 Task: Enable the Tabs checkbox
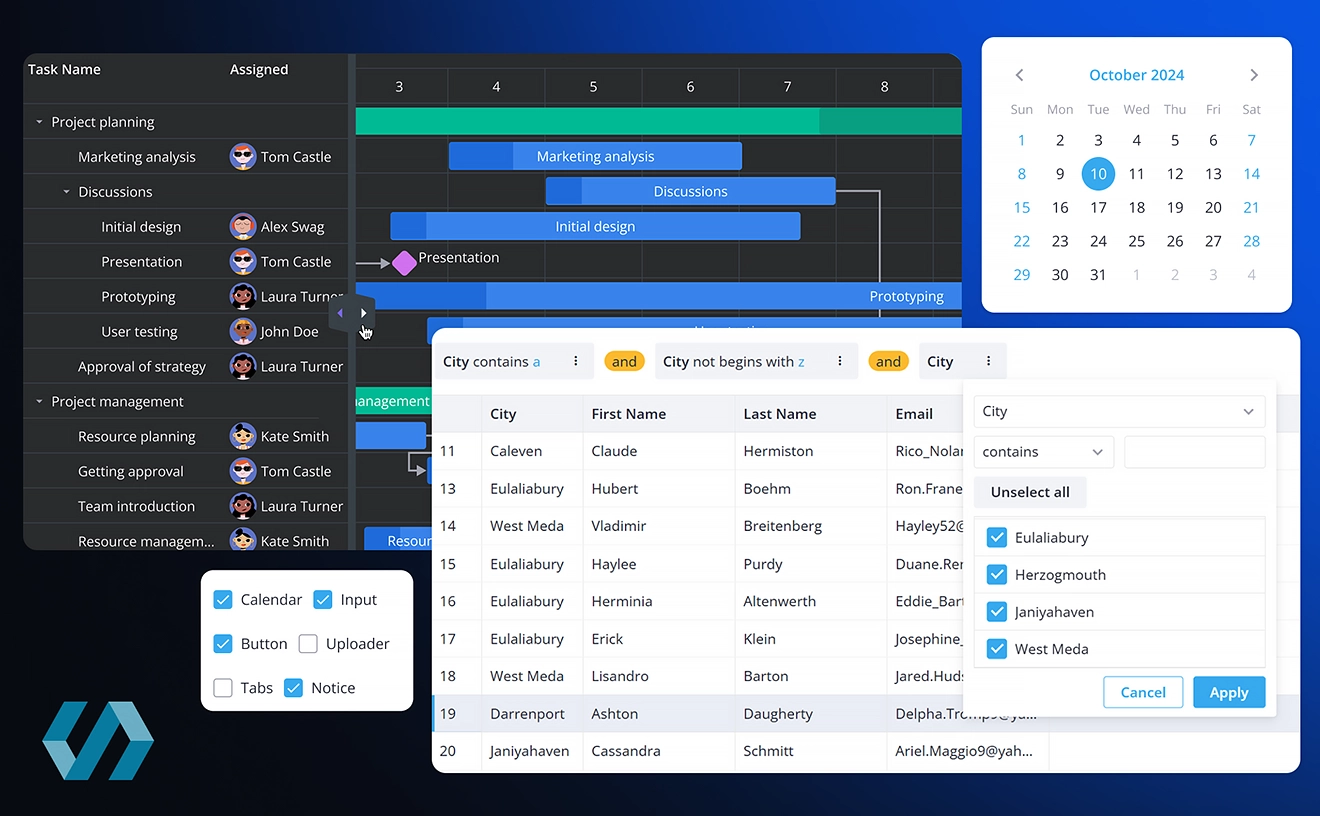click(x=223, y=688)
